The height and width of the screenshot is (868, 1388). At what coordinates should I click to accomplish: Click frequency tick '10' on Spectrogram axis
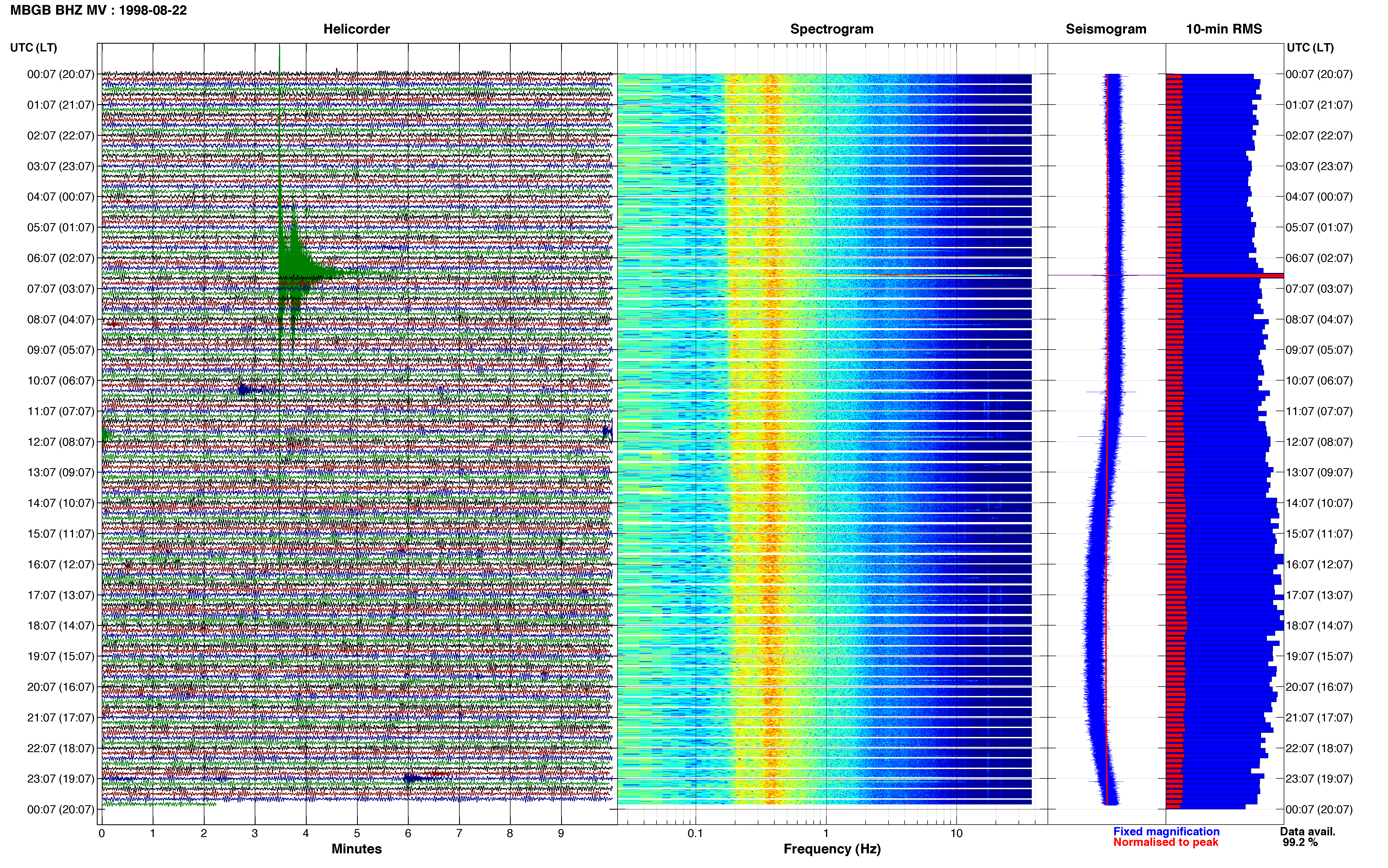(956, 833)
